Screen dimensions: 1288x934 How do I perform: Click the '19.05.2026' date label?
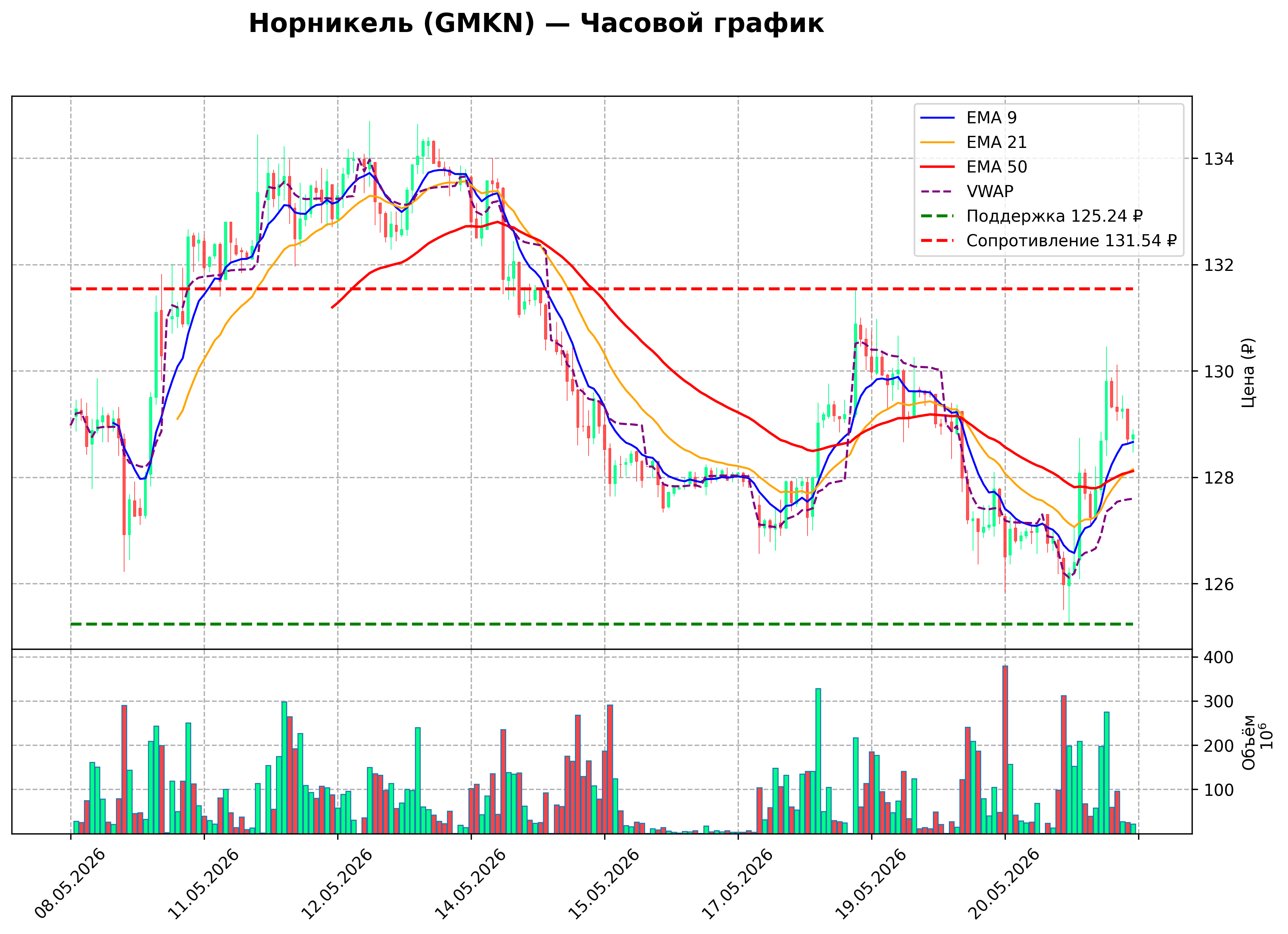click(x=871, y=884)
